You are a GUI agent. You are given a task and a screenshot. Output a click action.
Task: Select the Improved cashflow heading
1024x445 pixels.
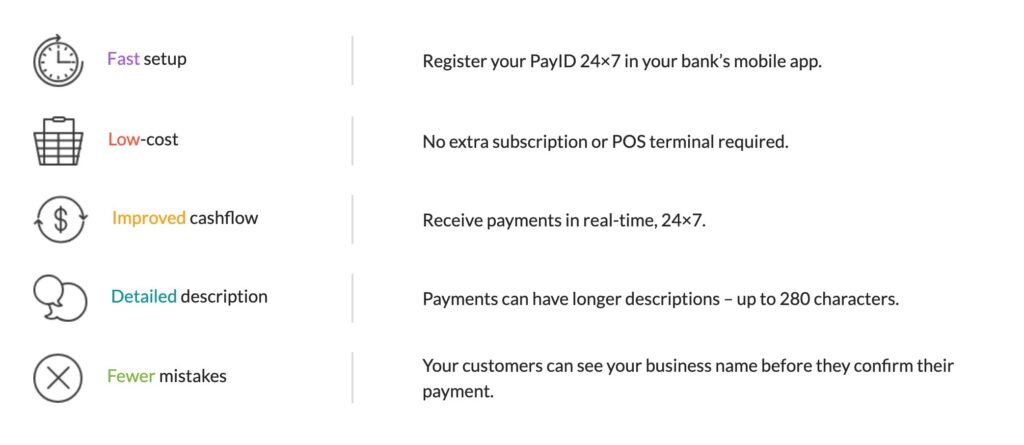tap(185, 218)
